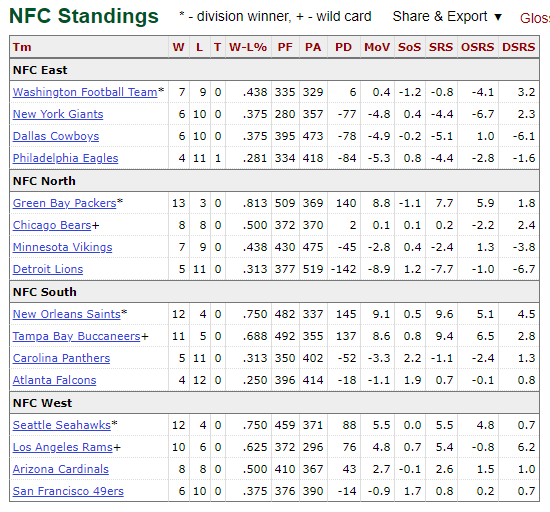Screen dimensions: 550x512
Task: Open the New Orleans Saints link
Action: [67, 314]
